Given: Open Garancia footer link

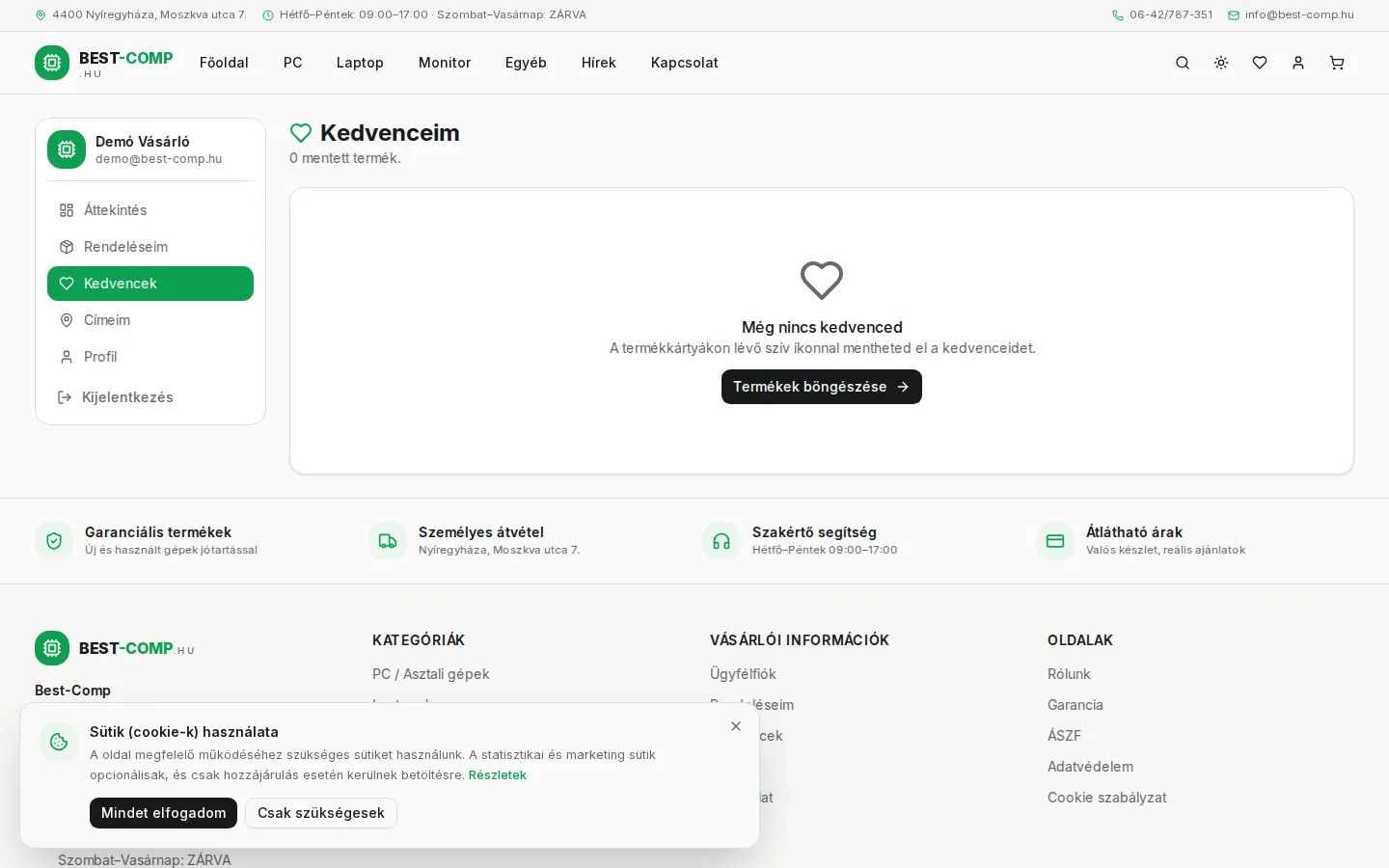Looking at the screenshot, I should coord(1076,705).
